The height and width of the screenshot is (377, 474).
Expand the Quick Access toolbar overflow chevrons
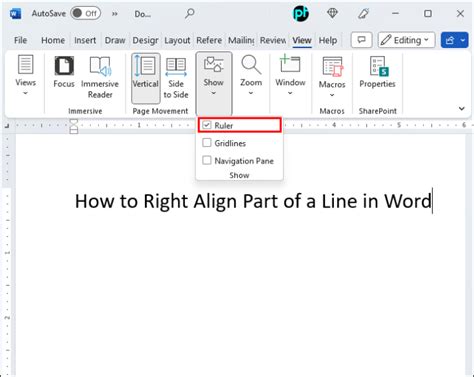(115, 14)
